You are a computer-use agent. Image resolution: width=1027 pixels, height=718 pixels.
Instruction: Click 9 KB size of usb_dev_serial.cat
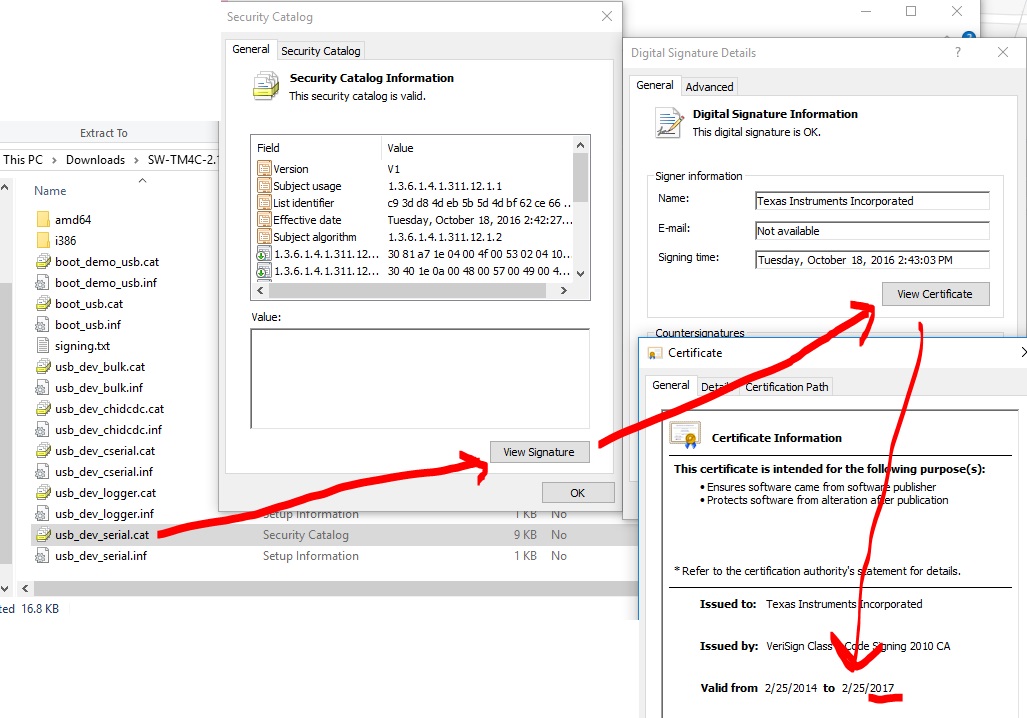click(525, 535)
